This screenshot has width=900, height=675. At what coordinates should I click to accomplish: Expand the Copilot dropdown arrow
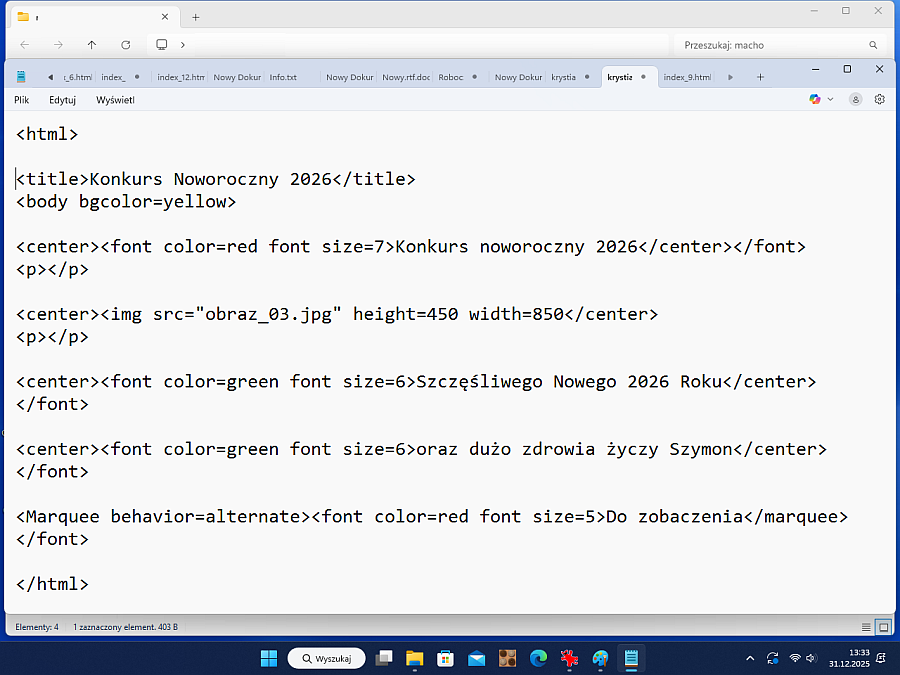point(830,100)
